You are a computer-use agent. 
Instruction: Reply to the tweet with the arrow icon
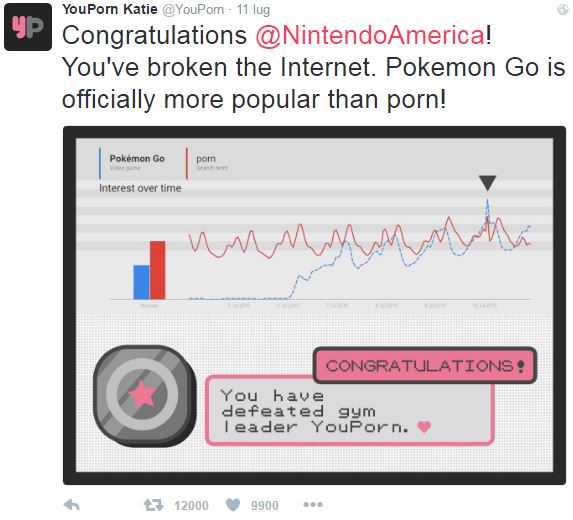tap(72, 505)
